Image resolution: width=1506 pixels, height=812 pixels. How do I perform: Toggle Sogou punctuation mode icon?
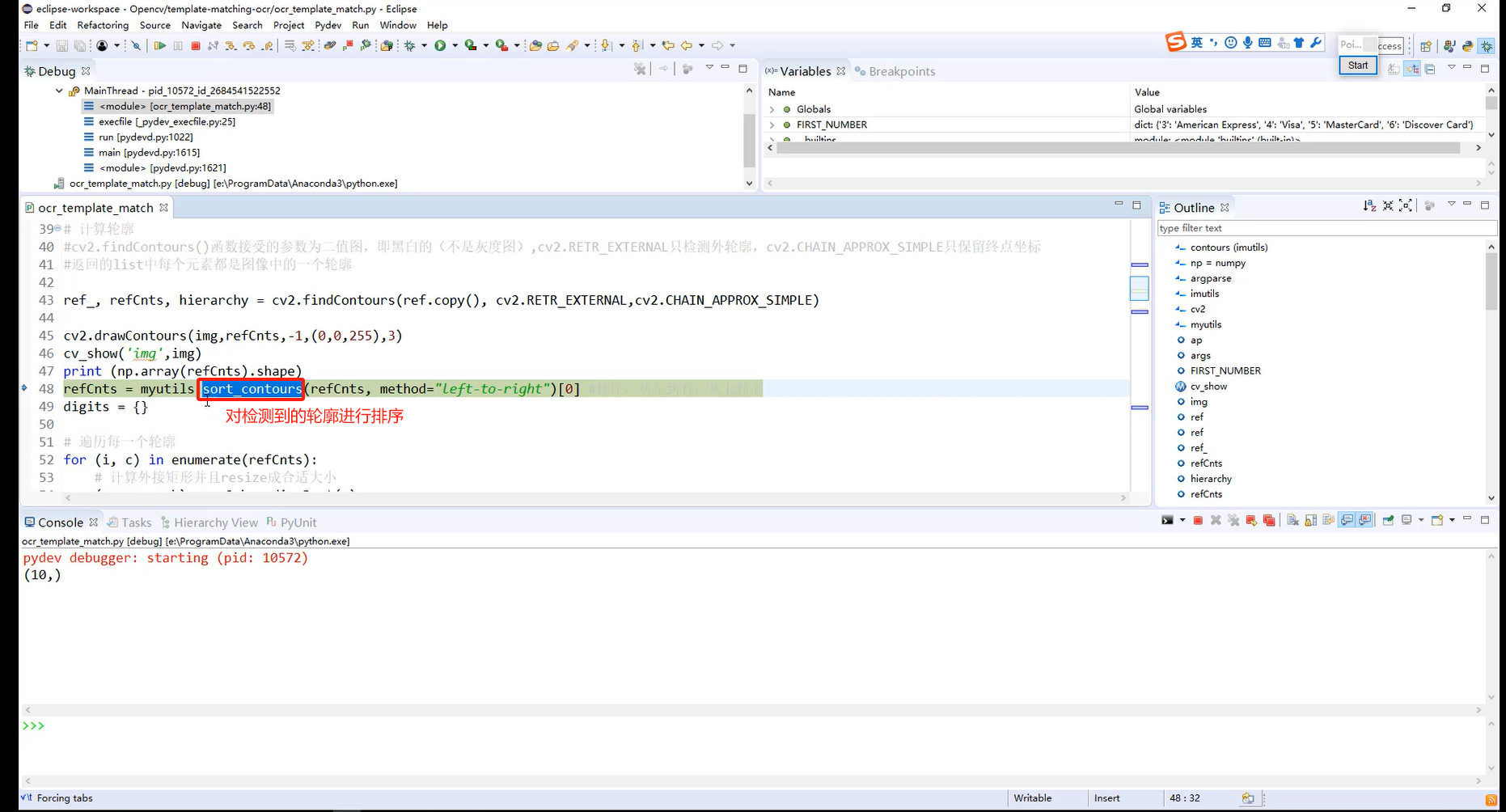pos(1213,43)
